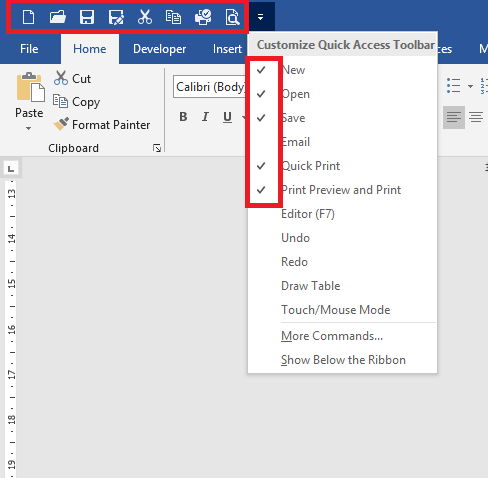
Task: Toggle Bold formatting
Action: click(183, 117)
